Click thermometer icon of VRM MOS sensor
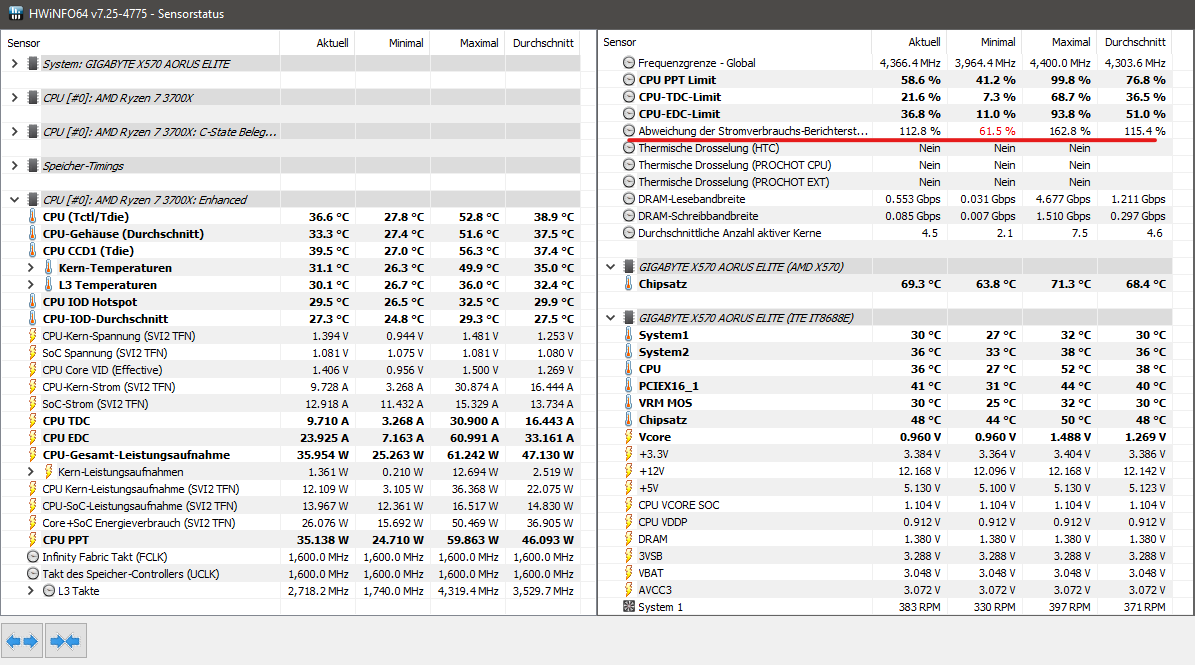This screenshot has width=1195, height=665. tap(629, 403)
